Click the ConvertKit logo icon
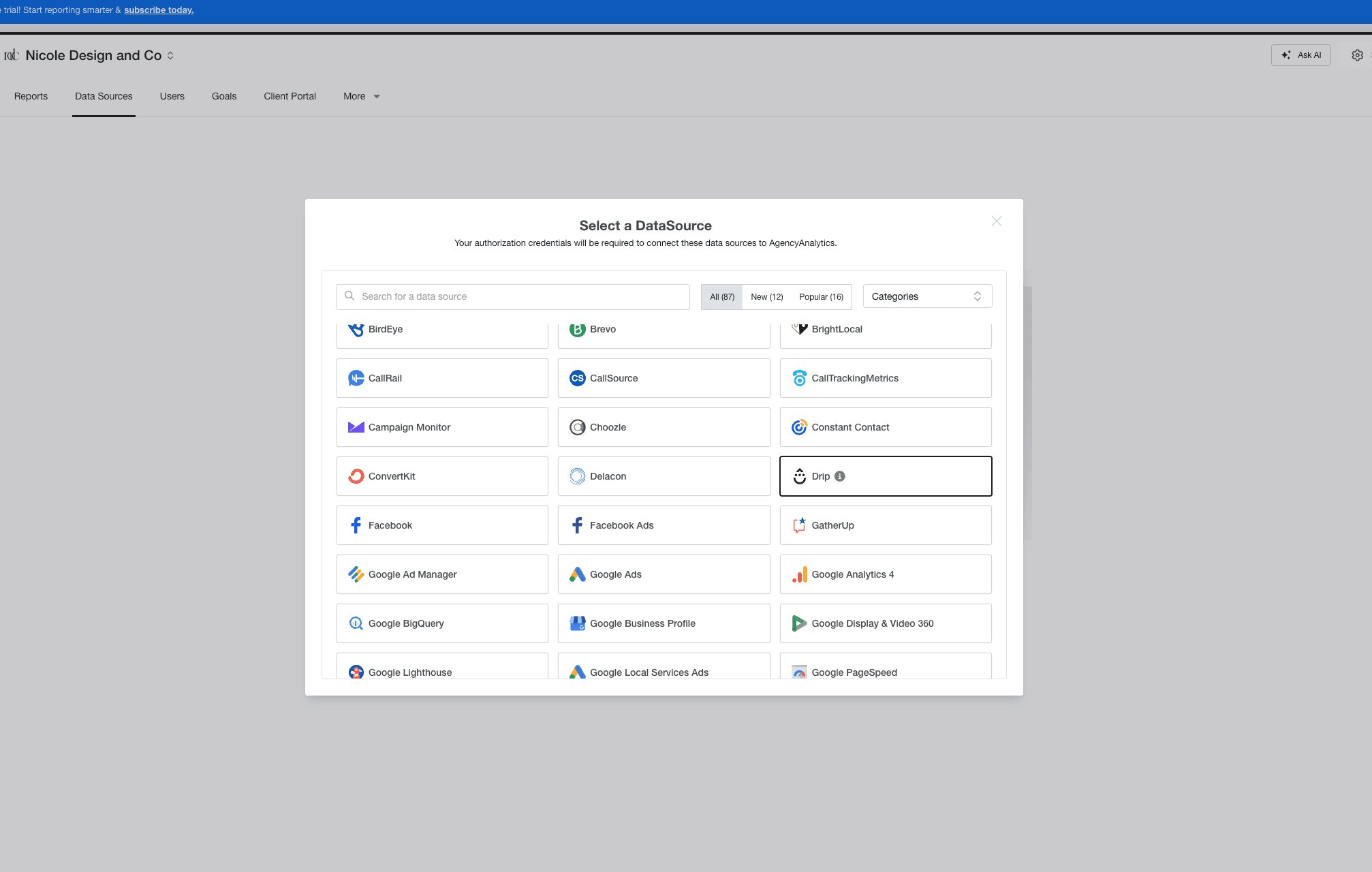 [x=356, y=476]
